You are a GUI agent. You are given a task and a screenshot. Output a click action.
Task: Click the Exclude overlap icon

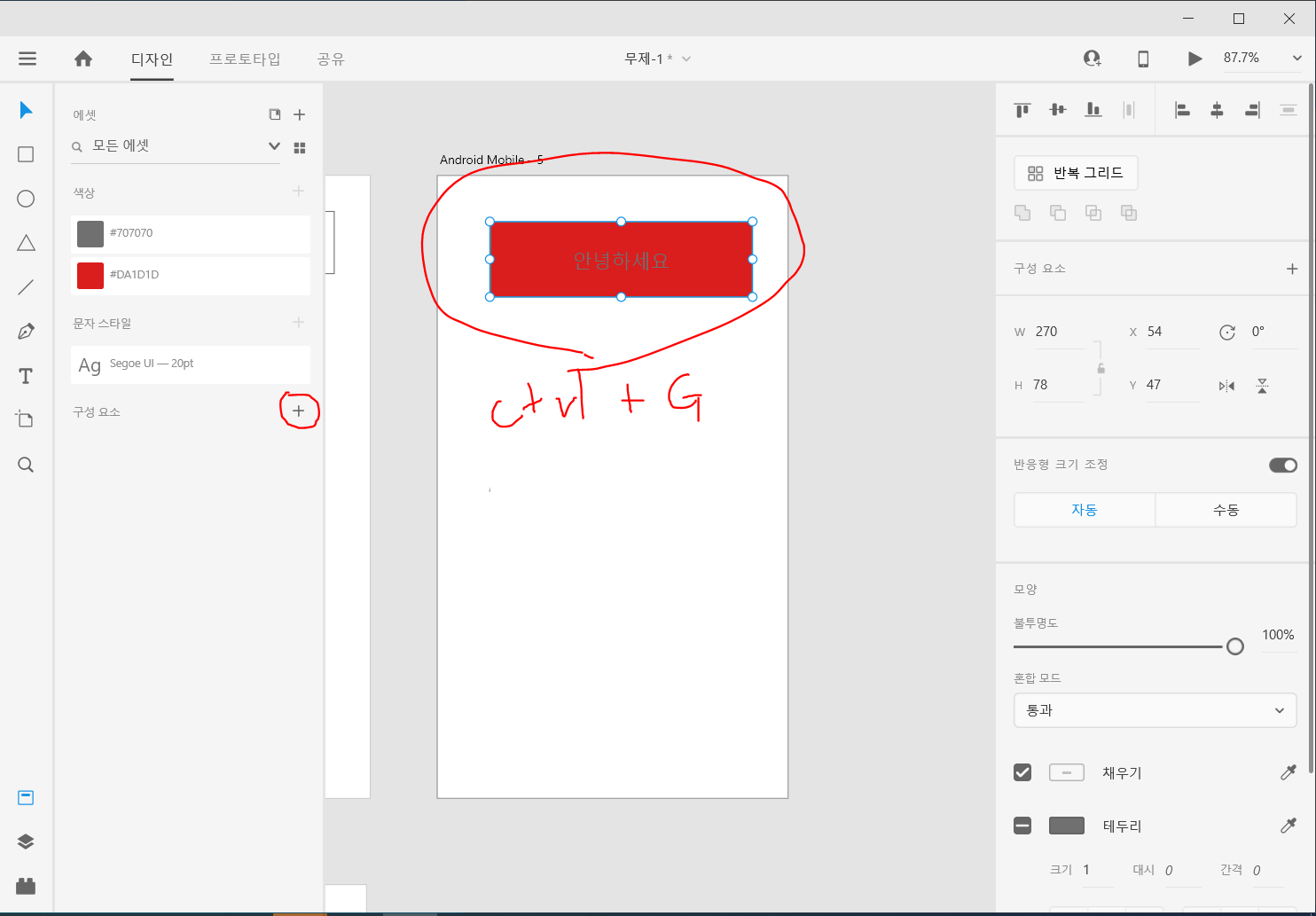[x=1128, y=213]
